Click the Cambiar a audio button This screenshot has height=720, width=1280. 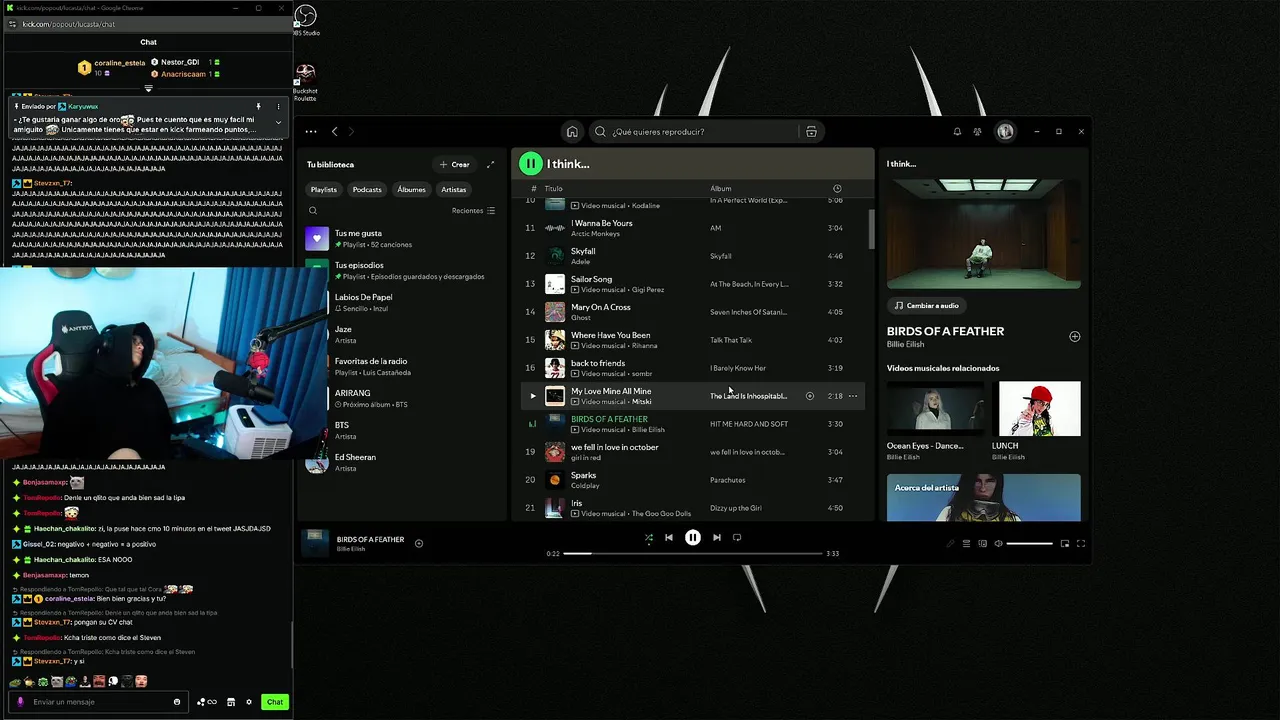927,305
